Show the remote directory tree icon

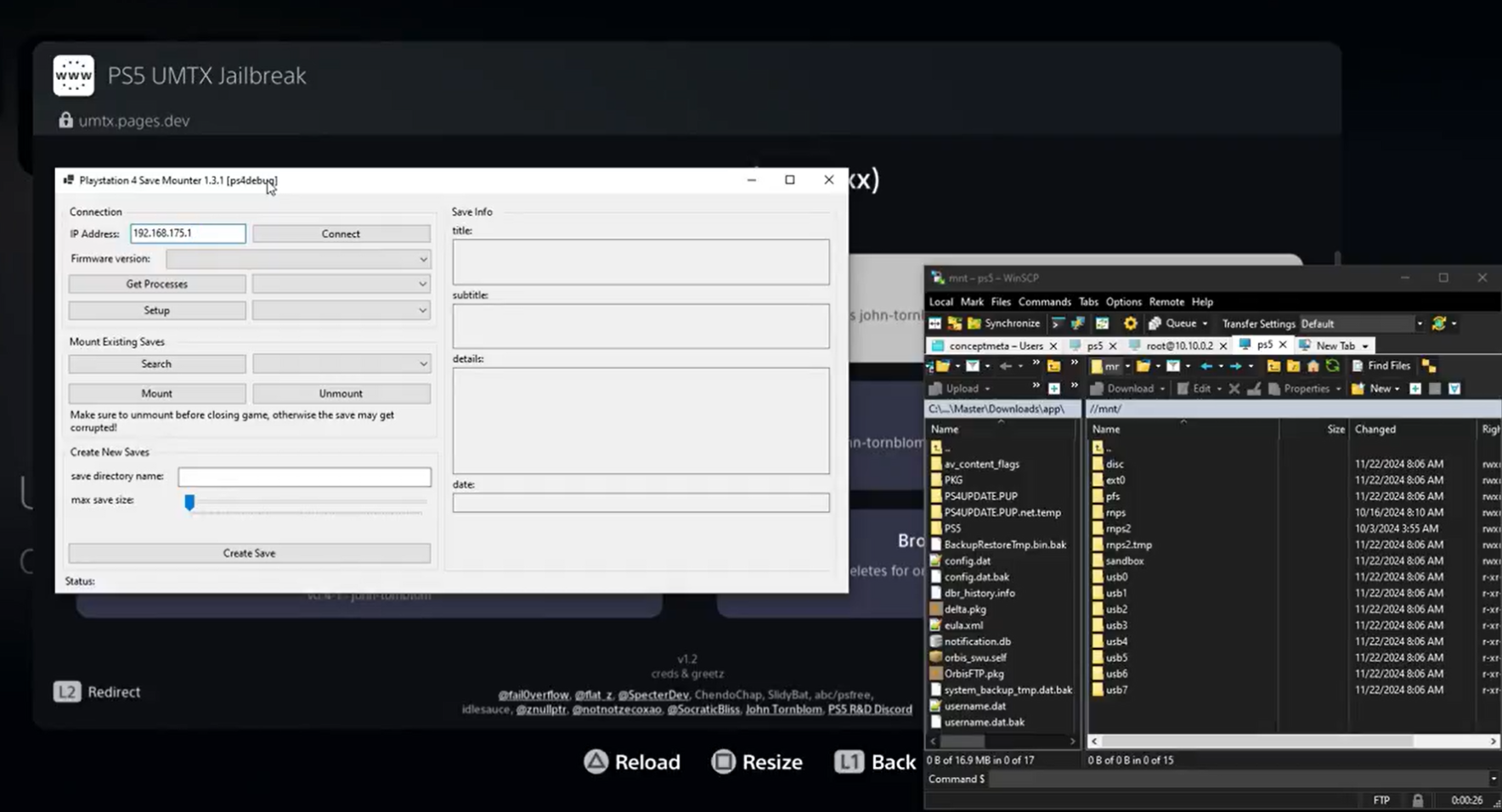[x=1429, y=366]
